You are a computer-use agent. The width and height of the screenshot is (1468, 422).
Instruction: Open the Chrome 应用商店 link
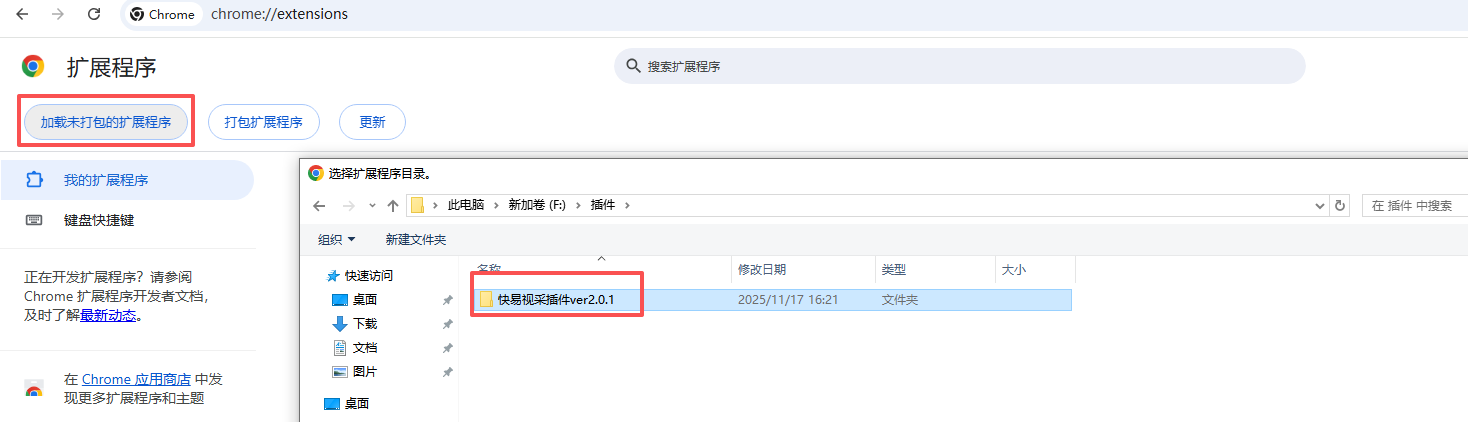click(x=136, y=380)
